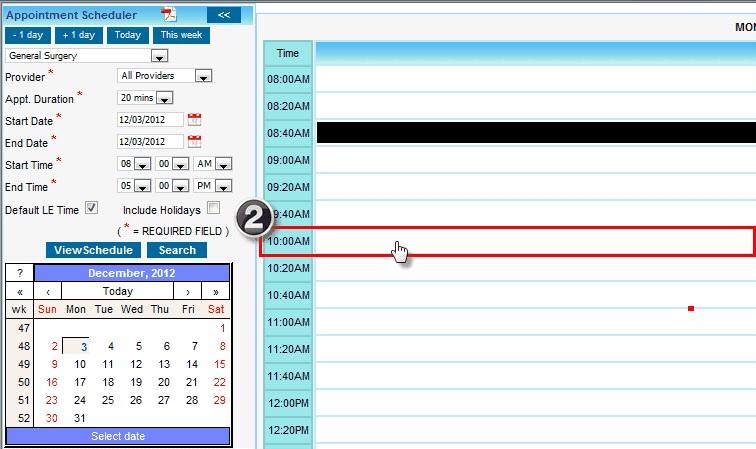Click the calendar help question mark

[20, 273]
